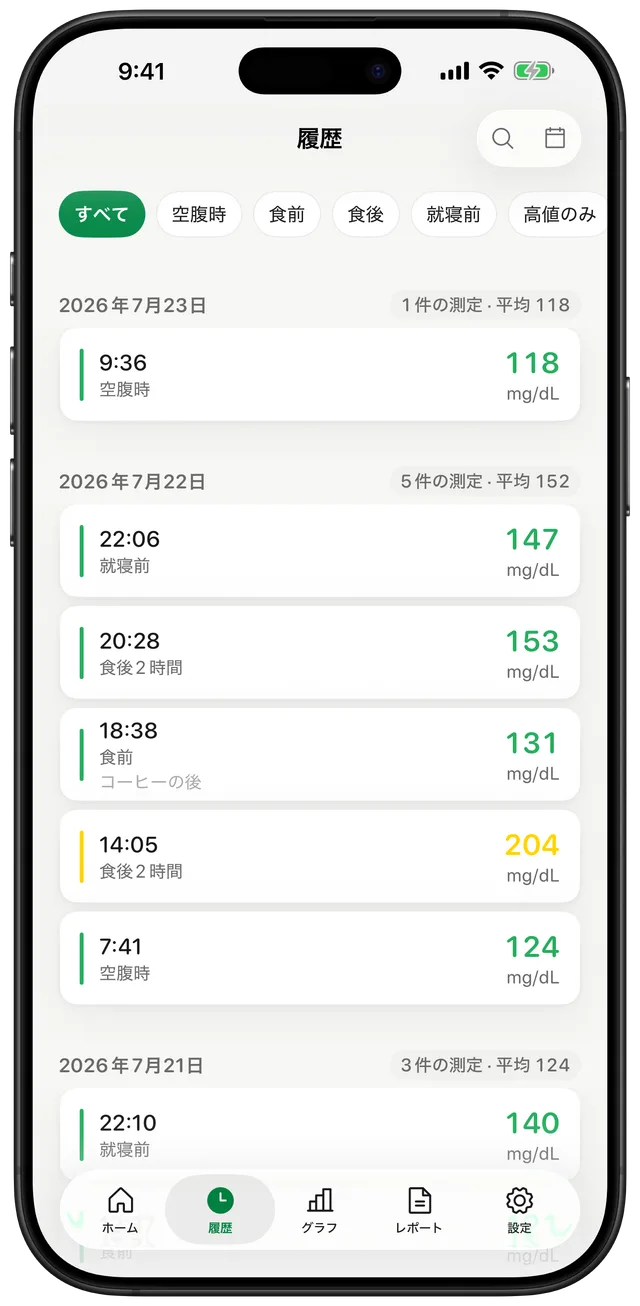Open the 18:38 コーヒーの後 entry
Image resolution: width=640 pixels, height=1306 pixels.
click(x=320, y=754)
